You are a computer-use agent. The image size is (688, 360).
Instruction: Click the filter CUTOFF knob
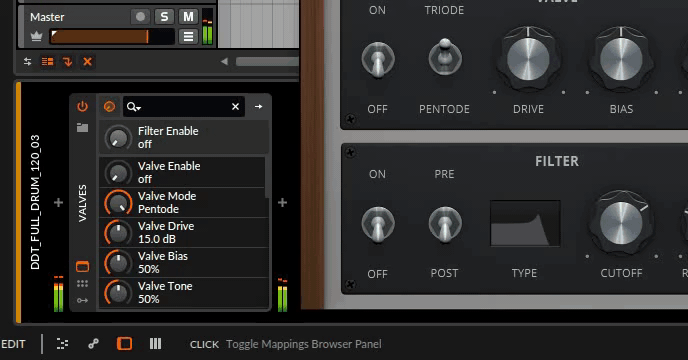(621, 223)
